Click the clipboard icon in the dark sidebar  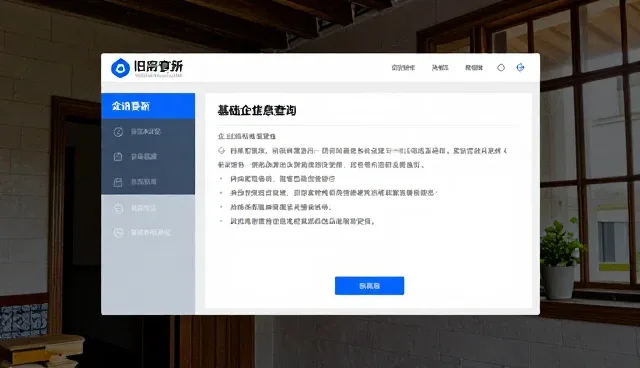click(x=118, y=157)
